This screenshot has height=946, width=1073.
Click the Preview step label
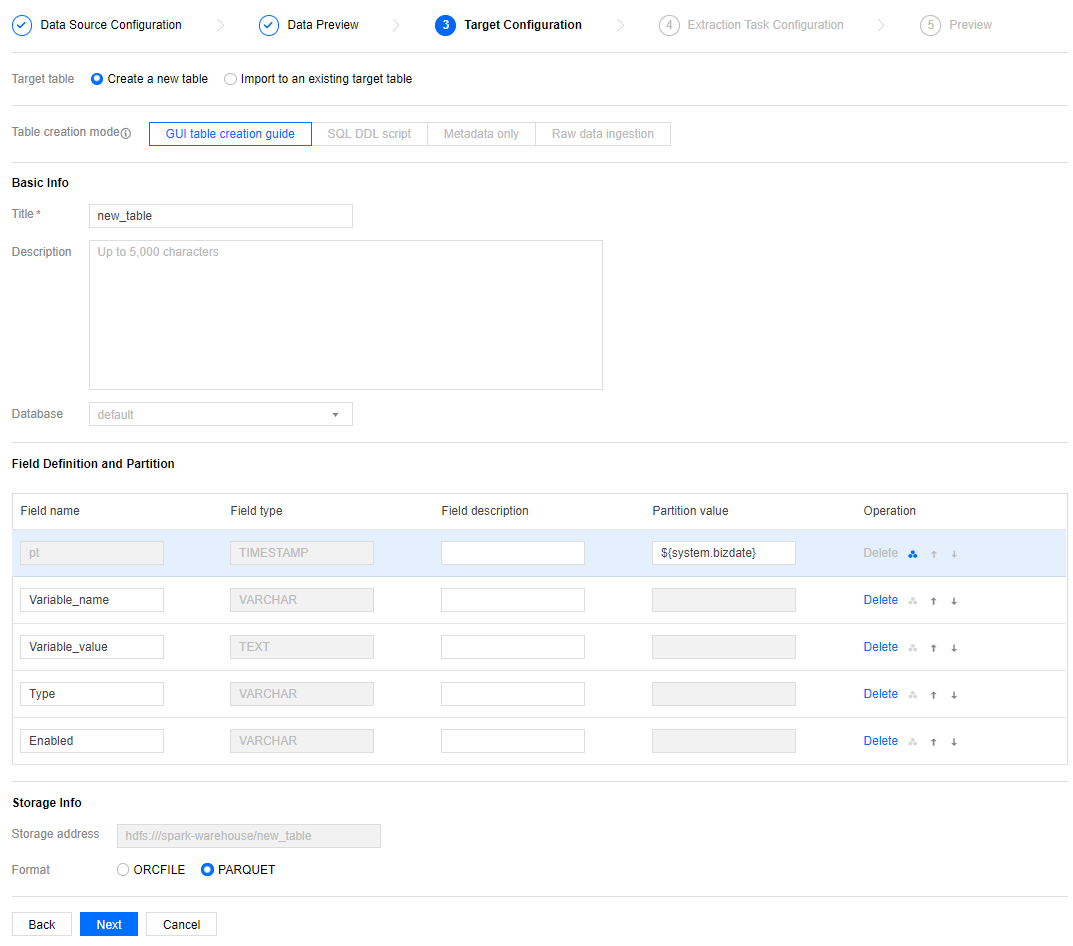pos(970,25)
